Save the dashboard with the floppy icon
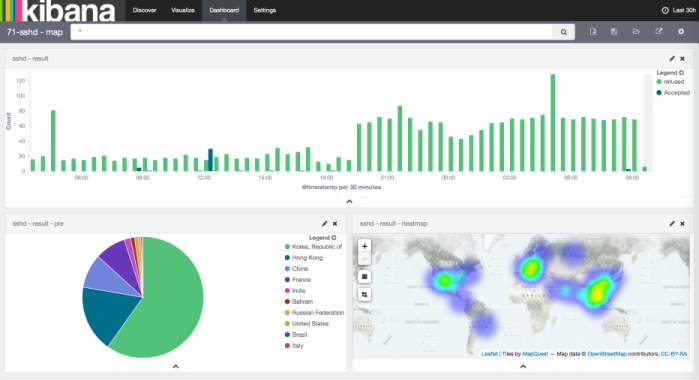Viewport: 699px width, 380px height. (614, 32)
